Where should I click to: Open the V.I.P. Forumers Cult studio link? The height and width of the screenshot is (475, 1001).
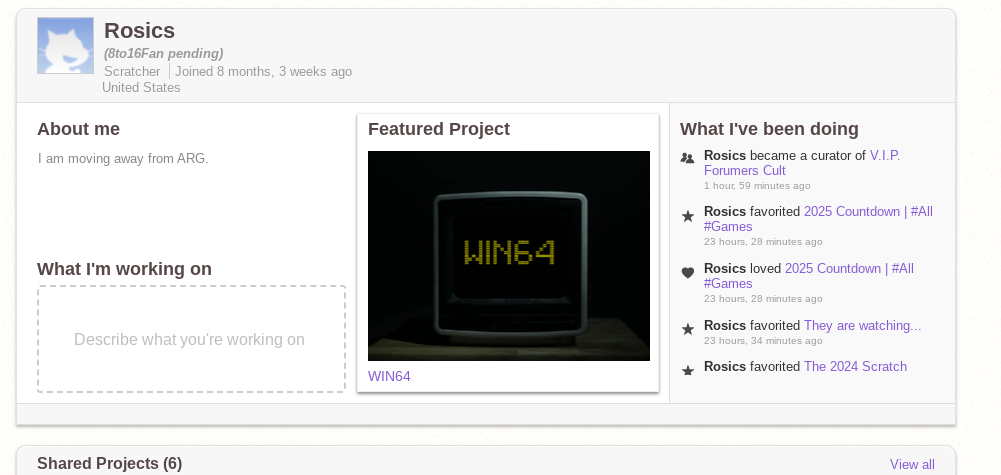pyautogui.click(x=884, y=155)
